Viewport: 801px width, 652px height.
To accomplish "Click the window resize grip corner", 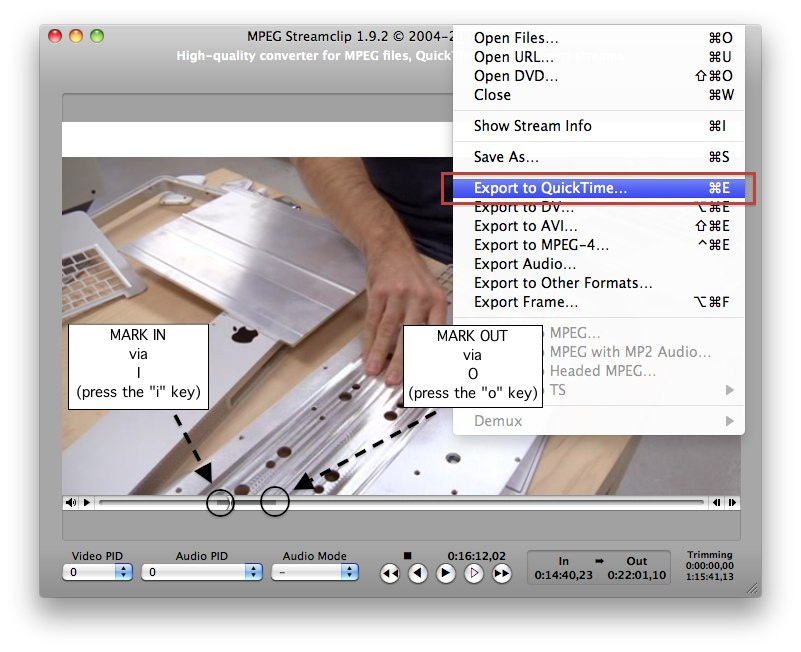I will click(x=752, y=589).
